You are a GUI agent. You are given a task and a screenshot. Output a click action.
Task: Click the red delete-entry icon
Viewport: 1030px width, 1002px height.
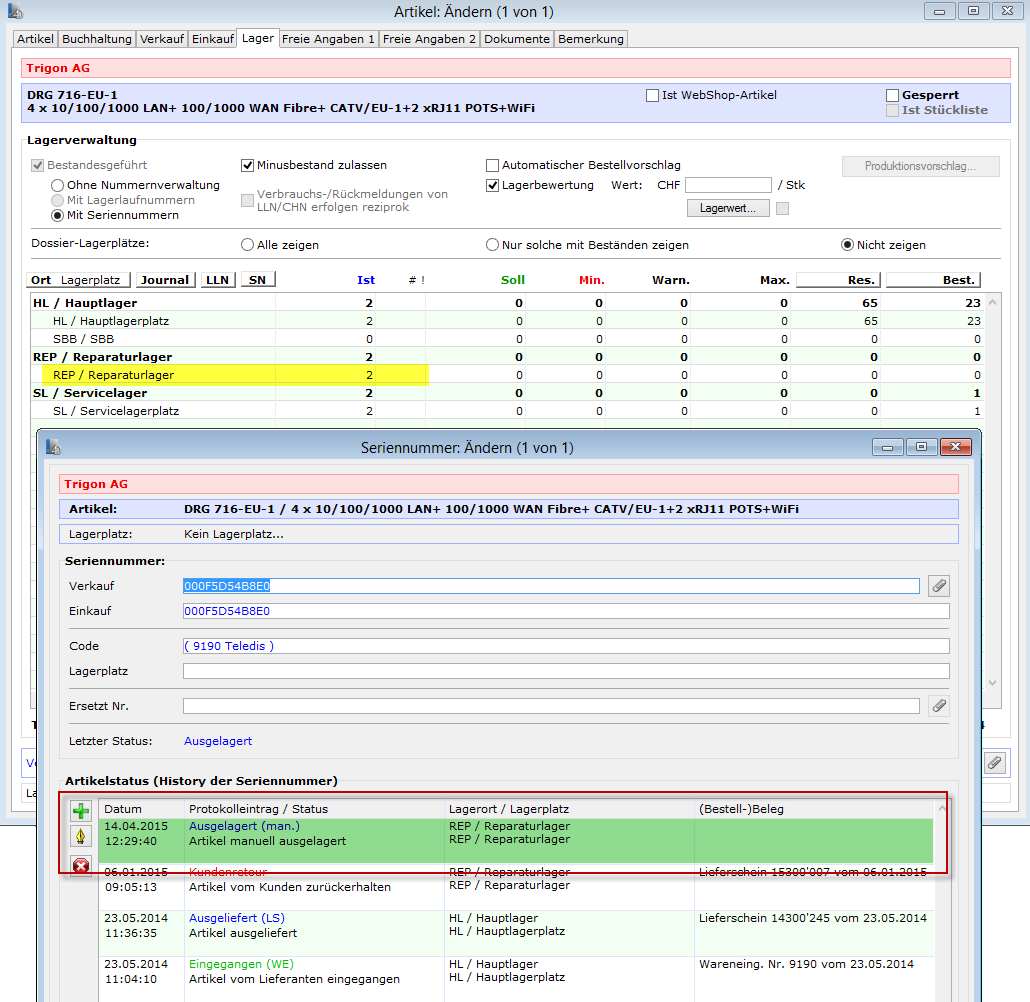pyautogui.click(x=80, y=865)
